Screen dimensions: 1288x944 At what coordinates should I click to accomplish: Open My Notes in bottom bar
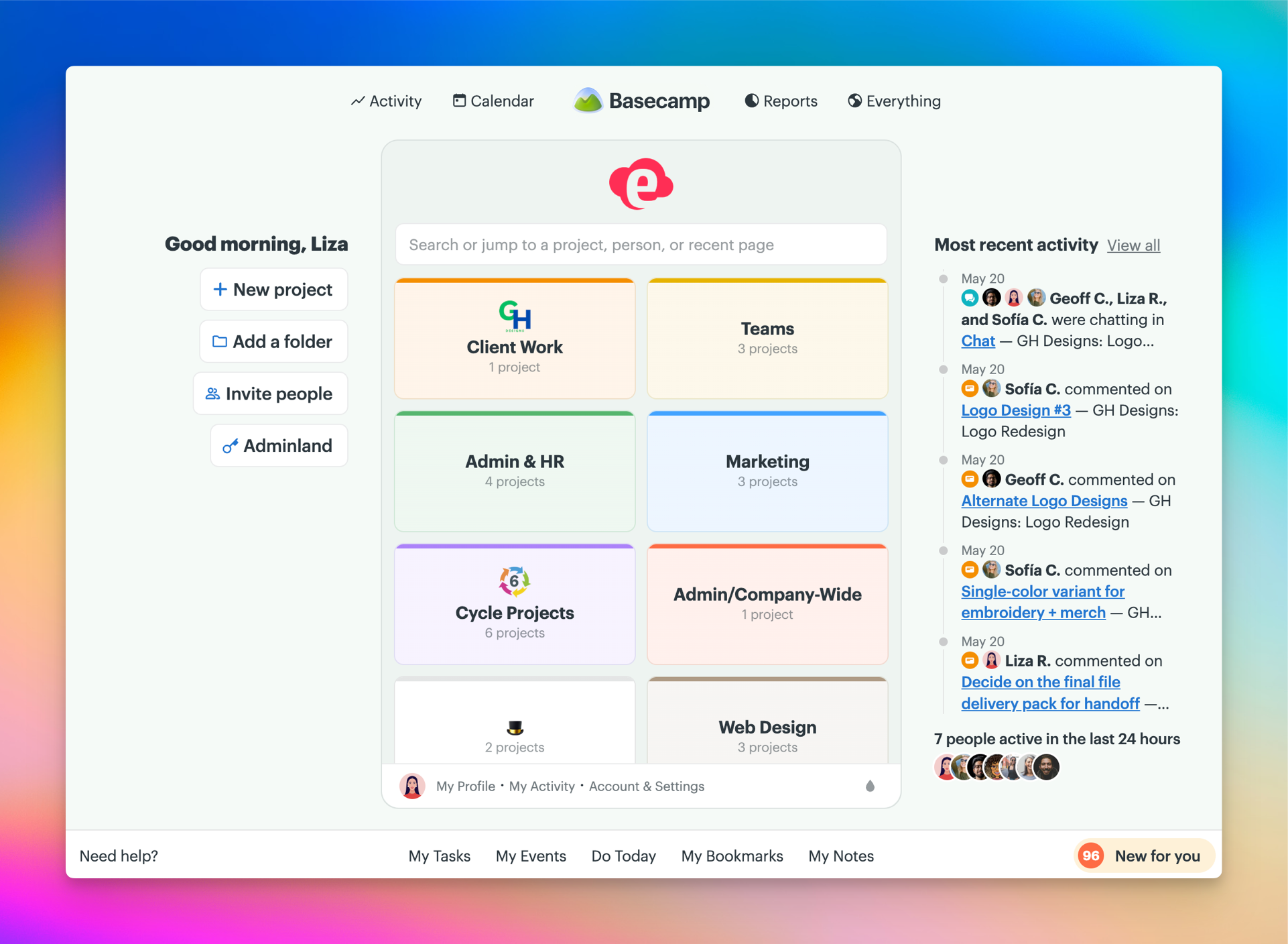click(x=841, y=856)
